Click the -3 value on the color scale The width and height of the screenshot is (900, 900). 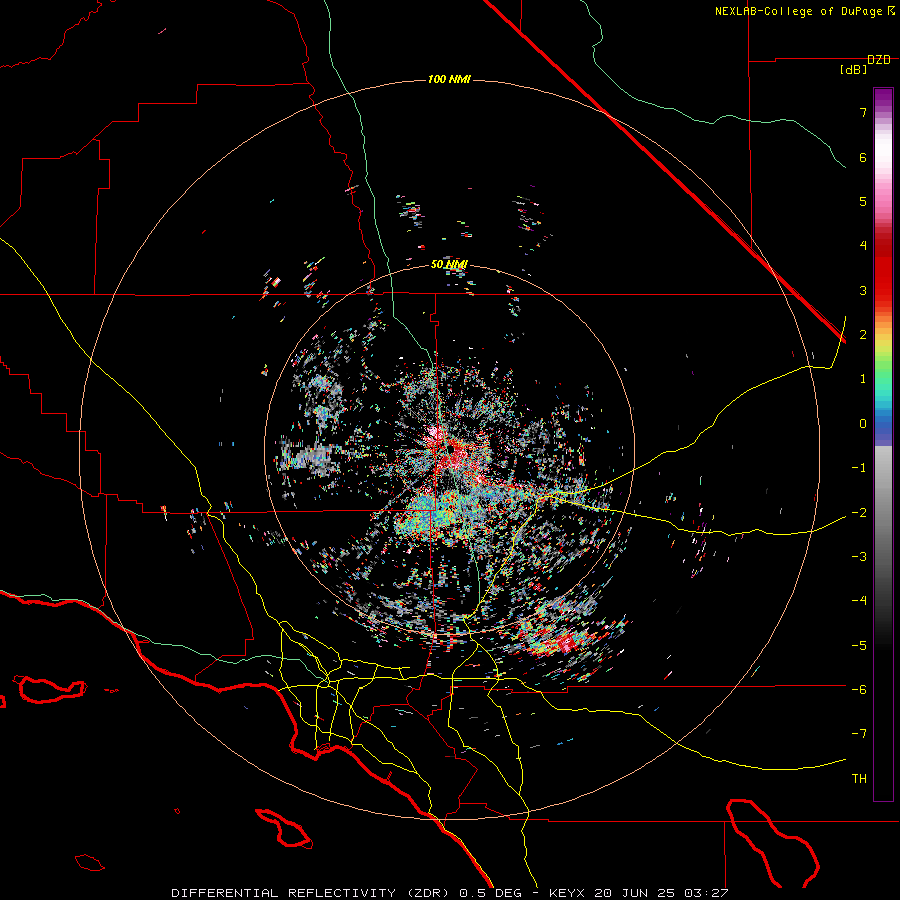pyautogui.click(x=859, y=556)
